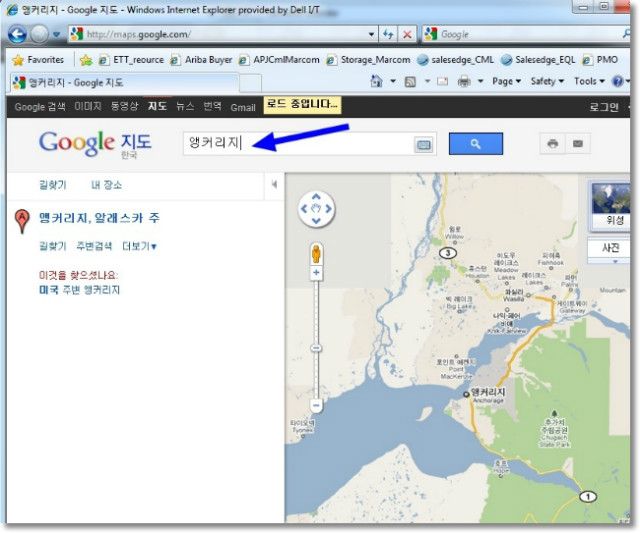Click the Print toolbar icon in IE
Screen dimensions: 640x533
point(464,82)
